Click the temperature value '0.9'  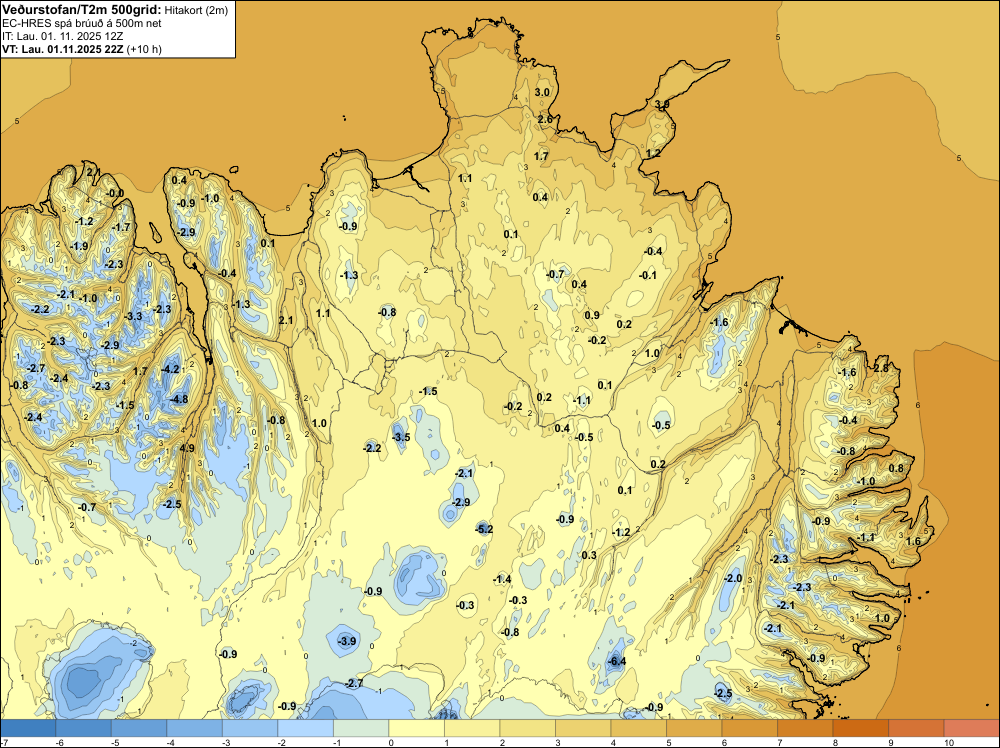(592, 314)
